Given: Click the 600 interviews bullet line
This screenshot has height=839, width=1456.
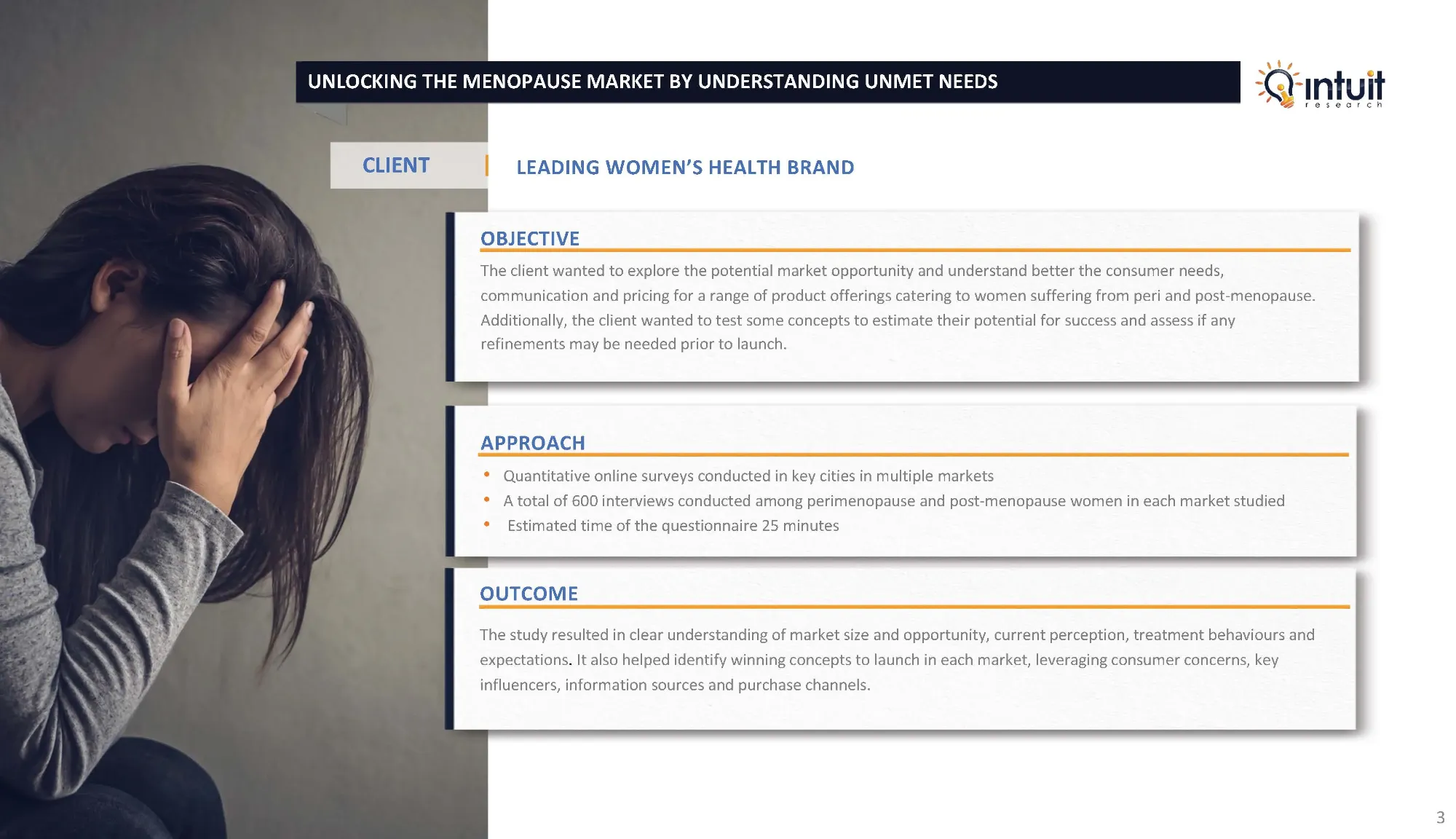Looking at the screenshot, I should tap(893, 501).
